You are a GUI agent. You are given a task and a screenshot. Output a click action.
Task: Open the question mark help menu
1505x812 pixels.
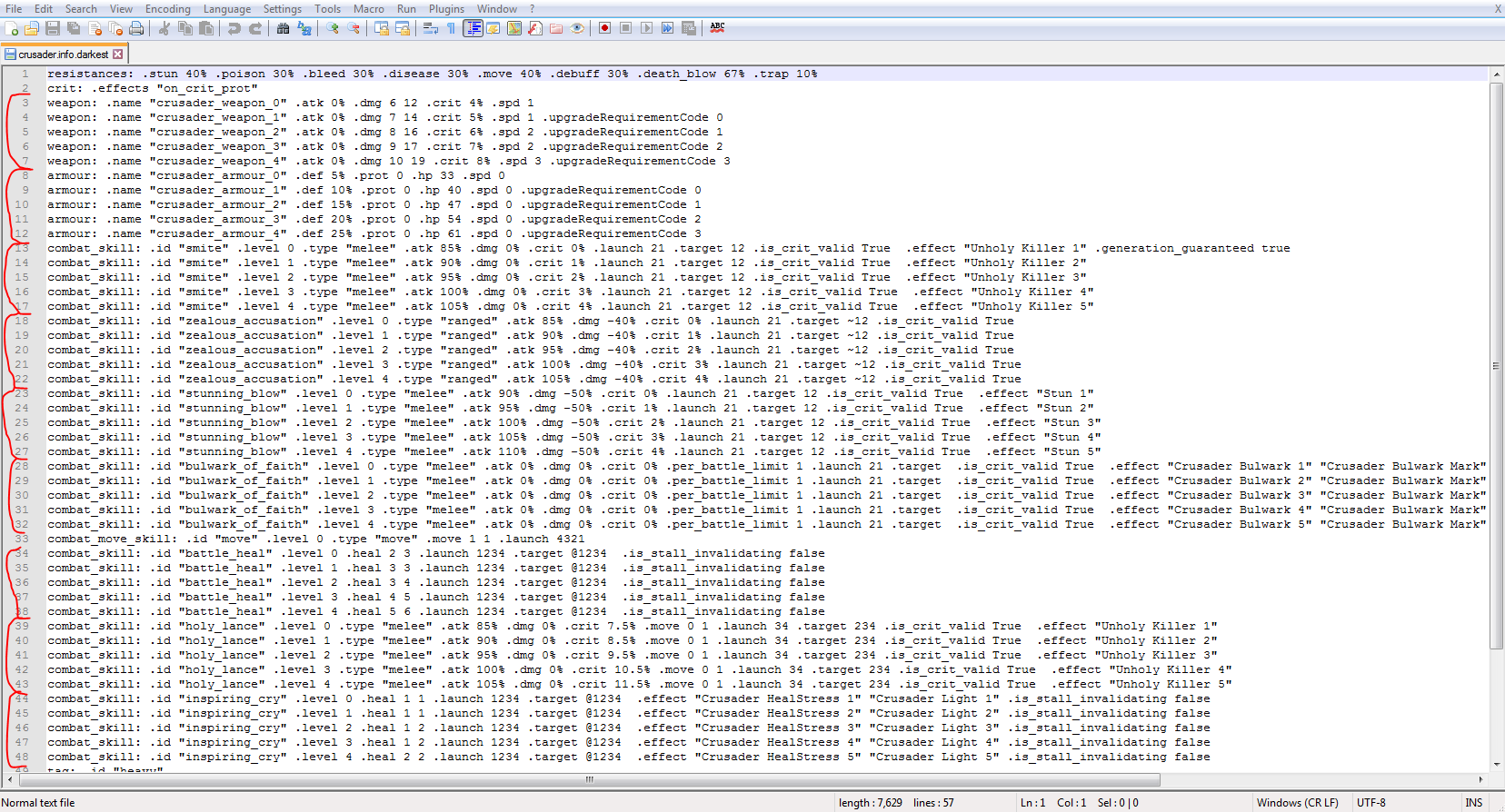[533, 9]
